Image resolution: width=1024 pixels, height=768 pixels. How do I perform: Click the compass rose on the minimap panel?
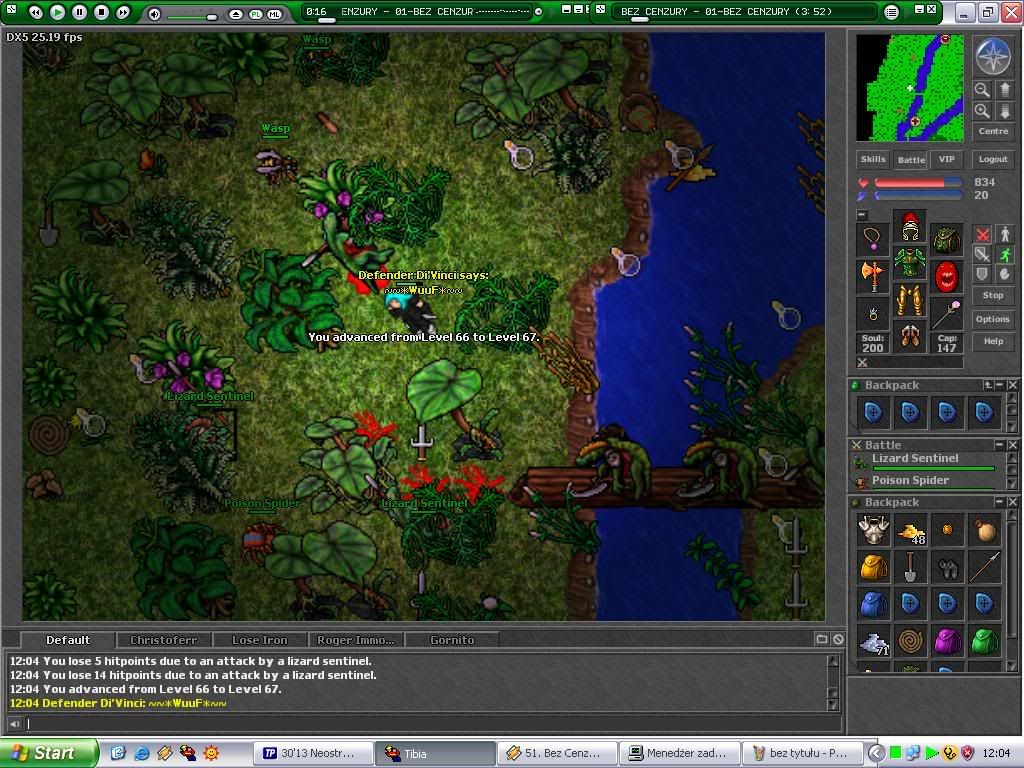(993, 56)
